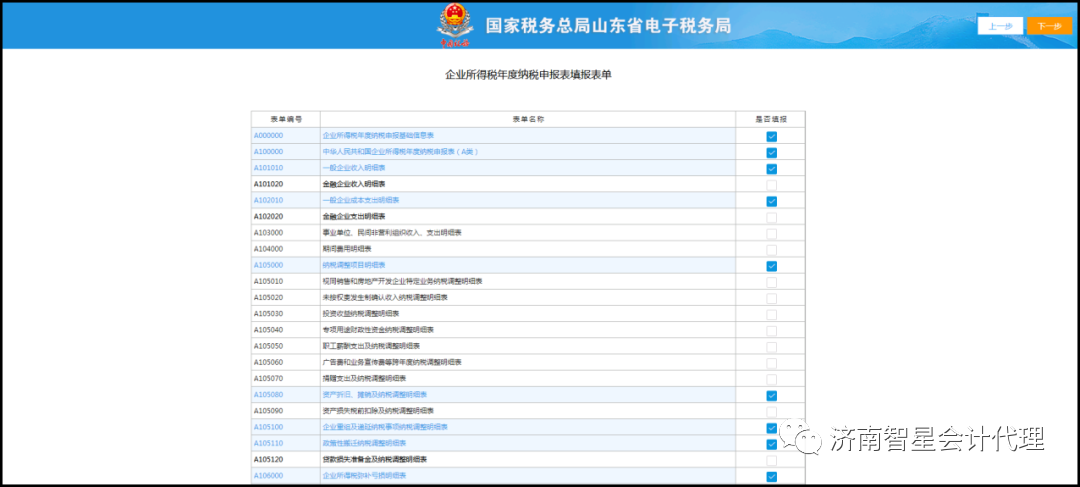Select the 未按权责发生制确认收入 row name
Screen dimensions: 1080x487
tap(385, 298)
